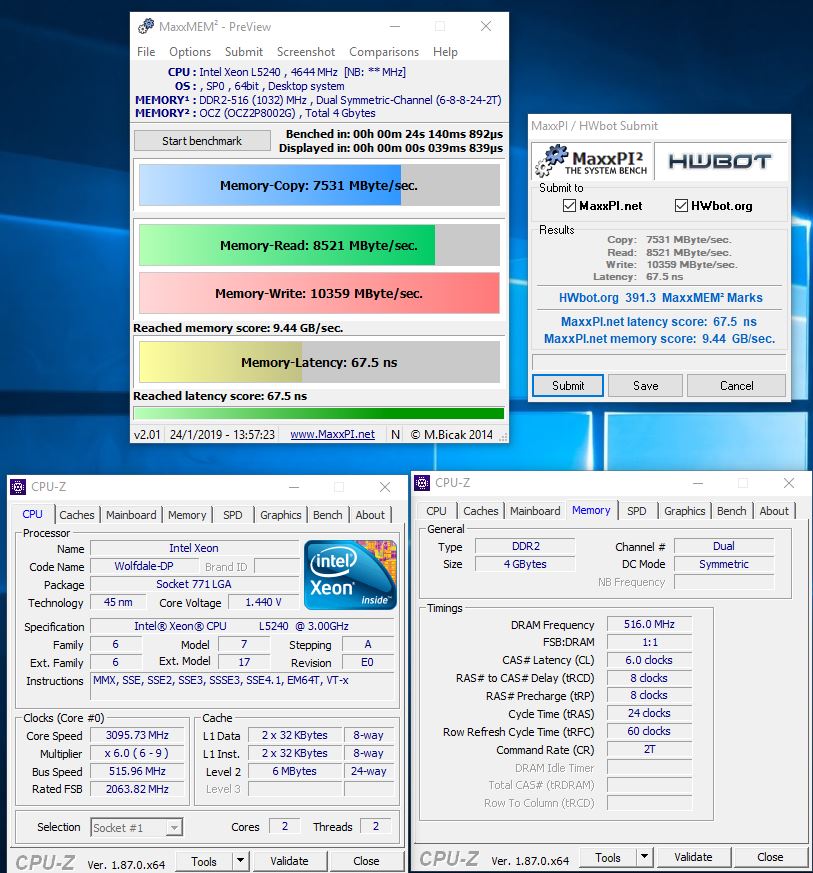The width and height of the screenshot is (813, 873).
Task: Click the Multiplier x 6.0 ( 6 - 9 ) value
Action: (x=138, y=753)
